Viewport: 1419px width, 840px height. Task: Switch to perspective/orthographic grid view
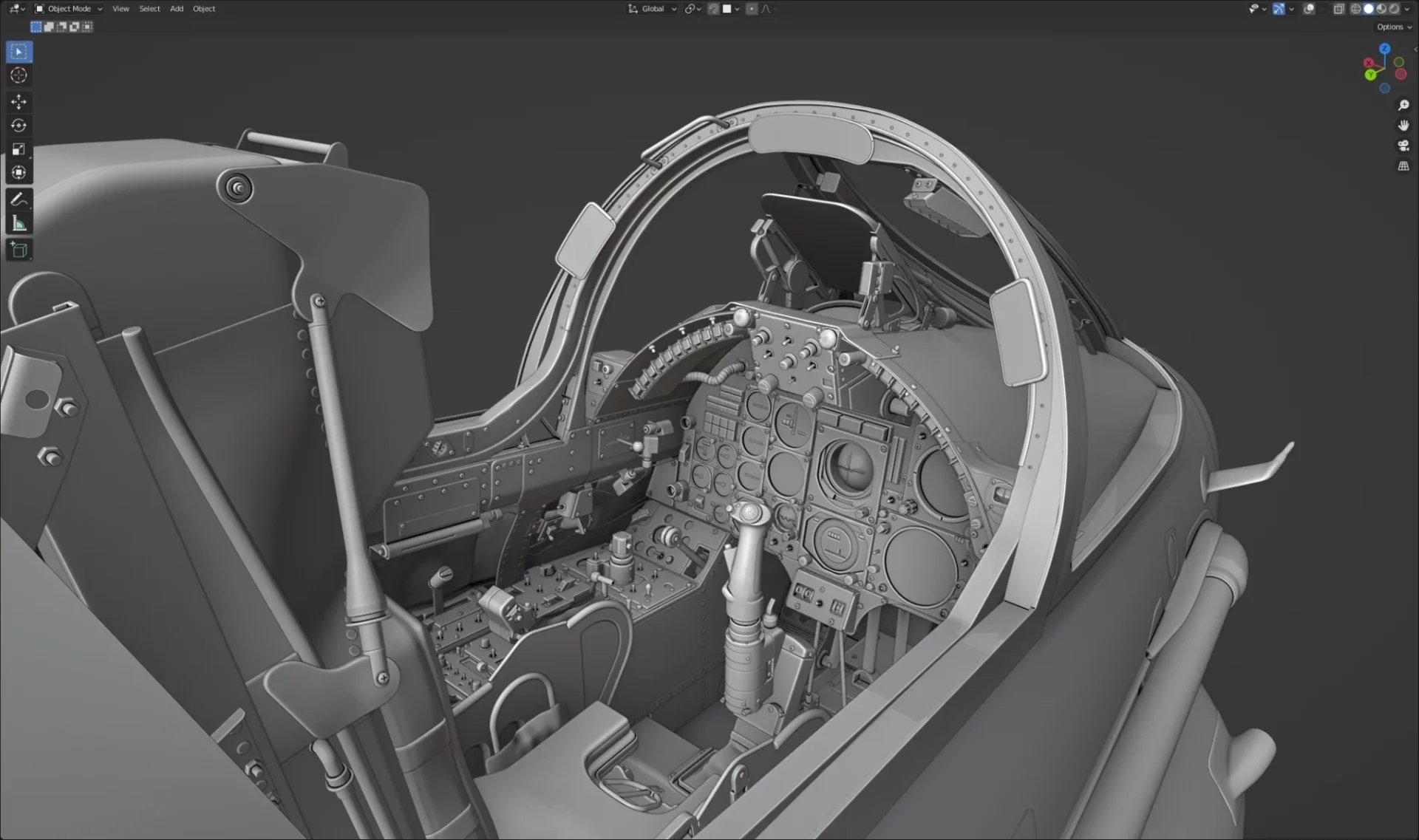coord(1403,166)
